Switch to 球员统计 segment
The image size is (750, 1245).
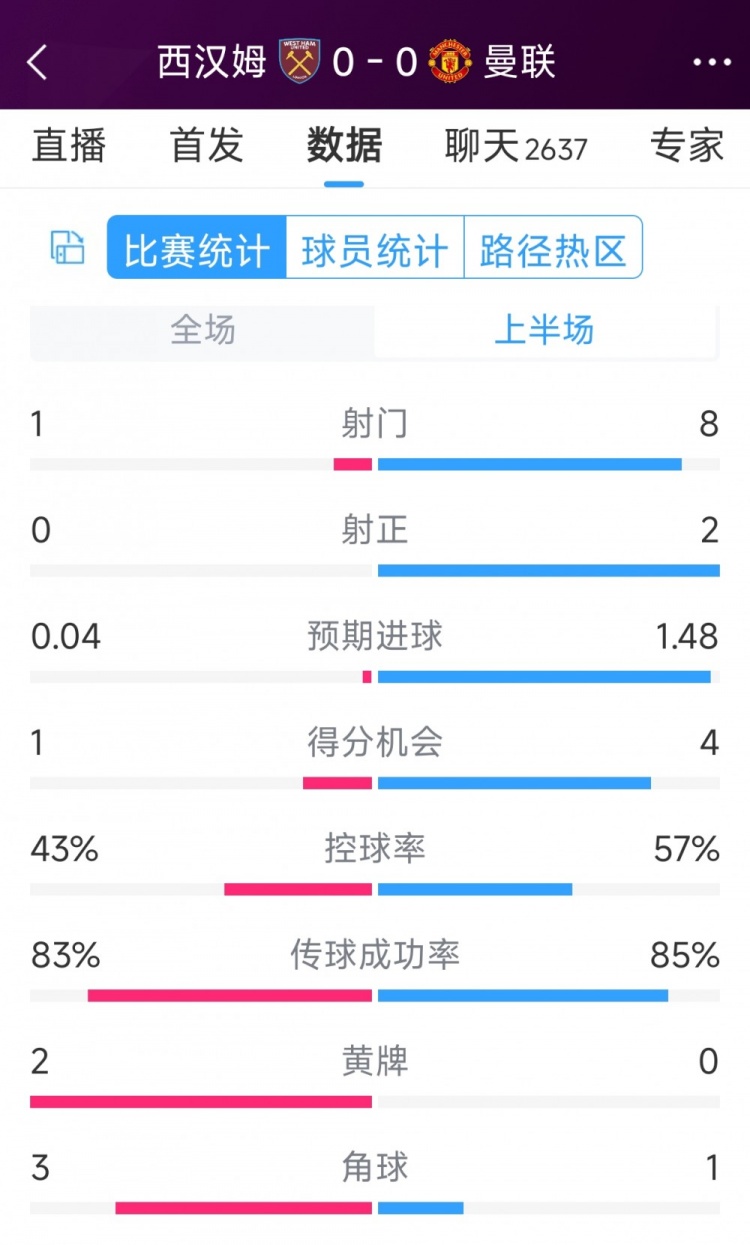click(x=375, y=248)
